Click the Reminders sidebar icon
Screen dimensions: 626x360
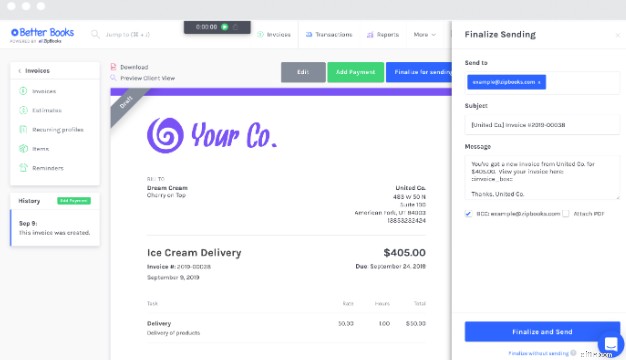23,168
